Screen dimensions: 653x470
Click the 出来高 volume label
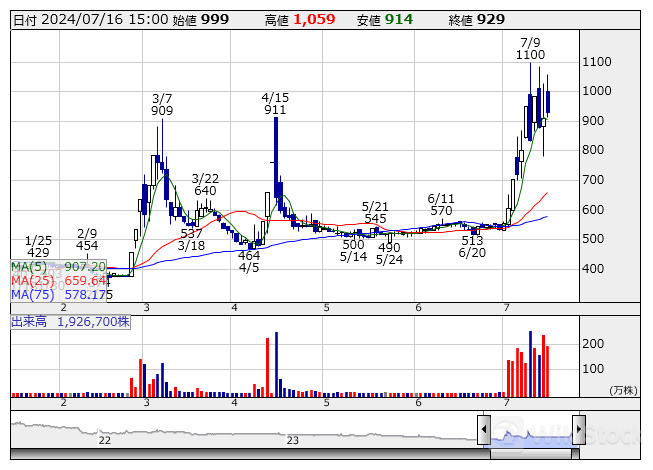(x=70, y=322)
